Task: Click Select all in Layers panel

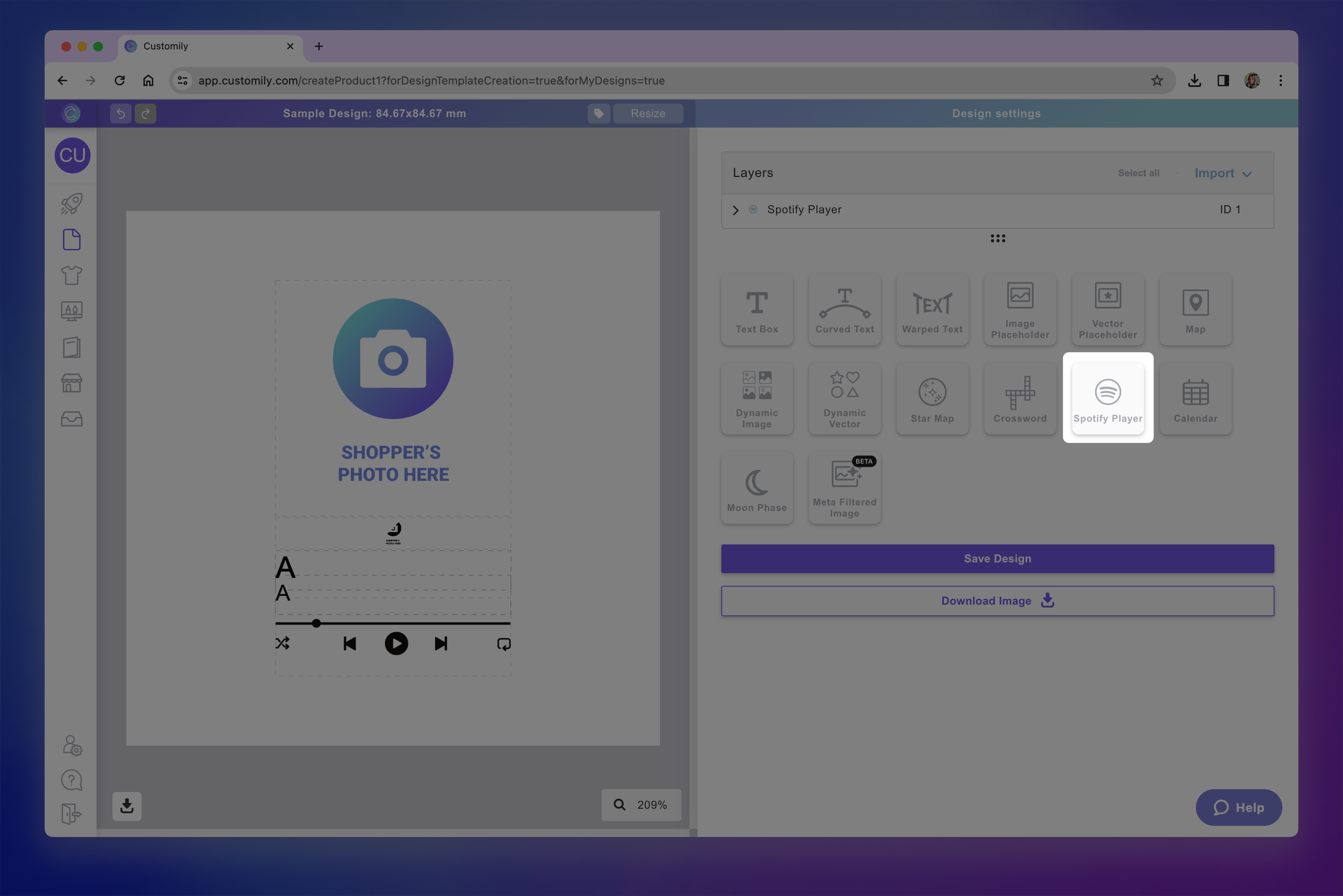Action: point(1138,173)
